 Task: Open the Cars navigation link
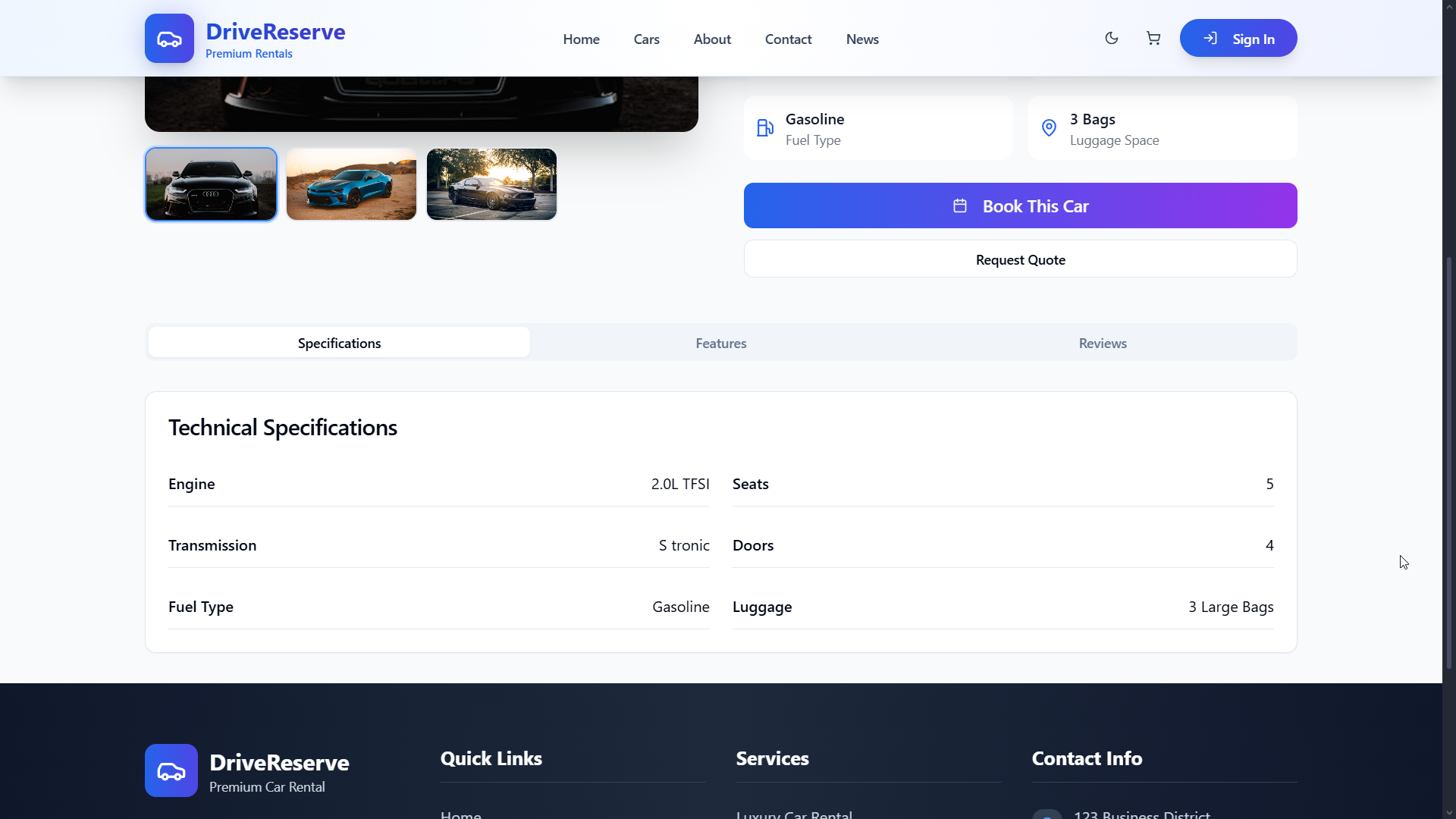click(646, 39)
